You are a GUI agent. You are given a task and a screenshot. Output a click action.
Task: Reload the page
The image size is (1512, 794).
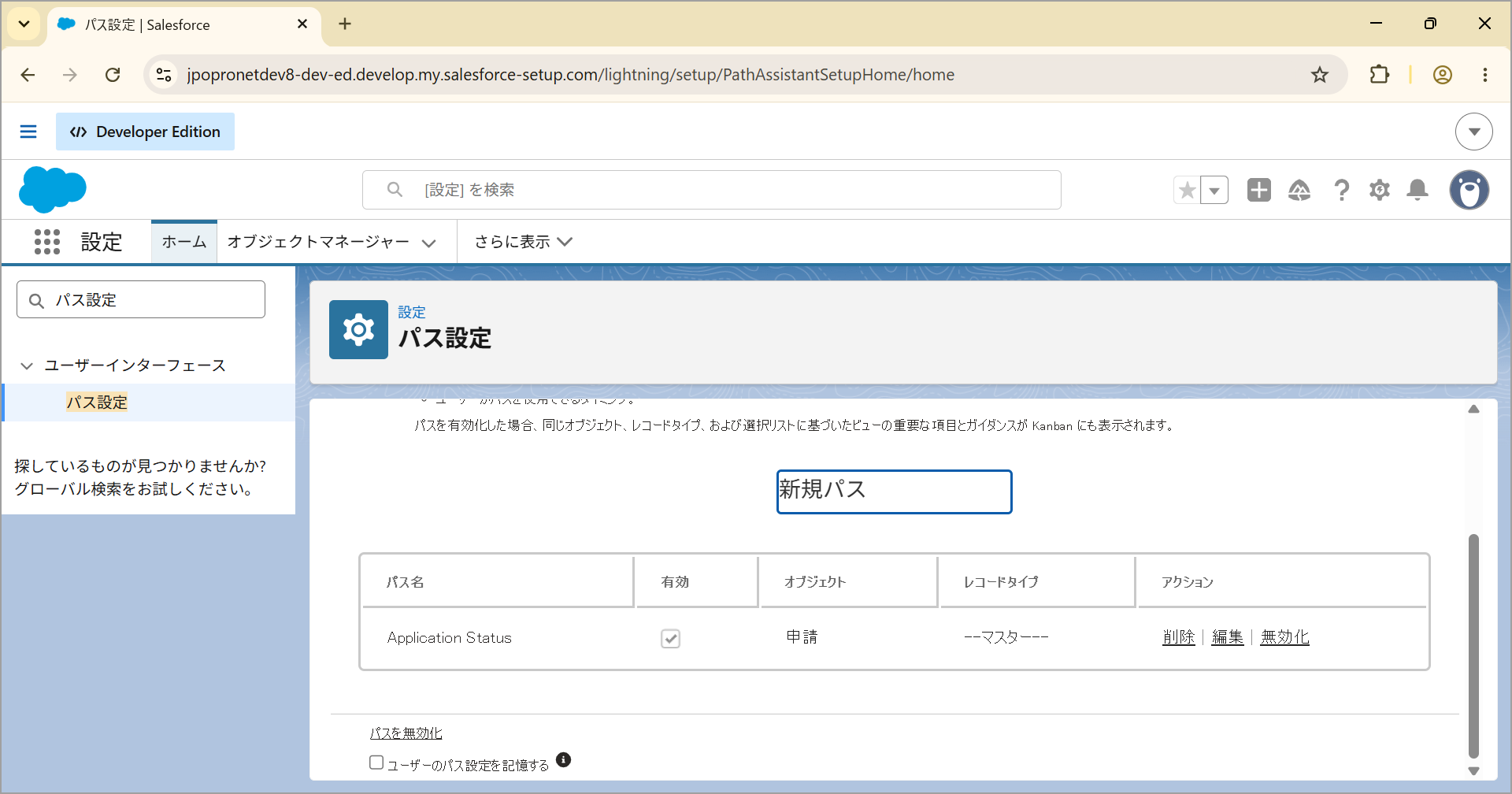tap(113, 75)
